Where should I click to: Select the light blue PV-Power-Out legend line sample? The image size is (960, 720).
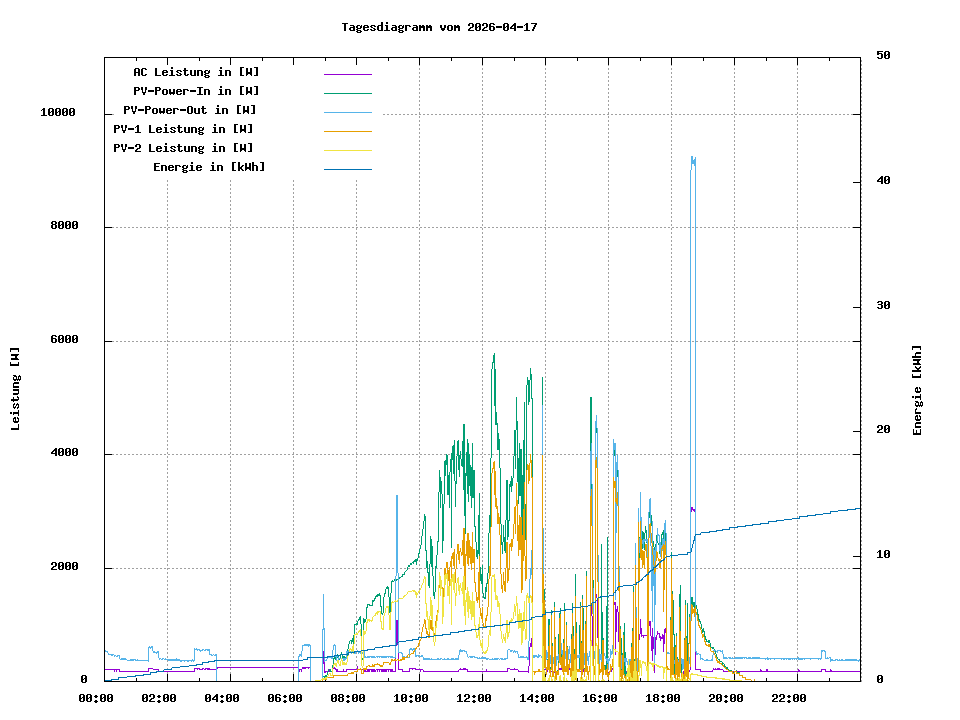click(347, 112)
